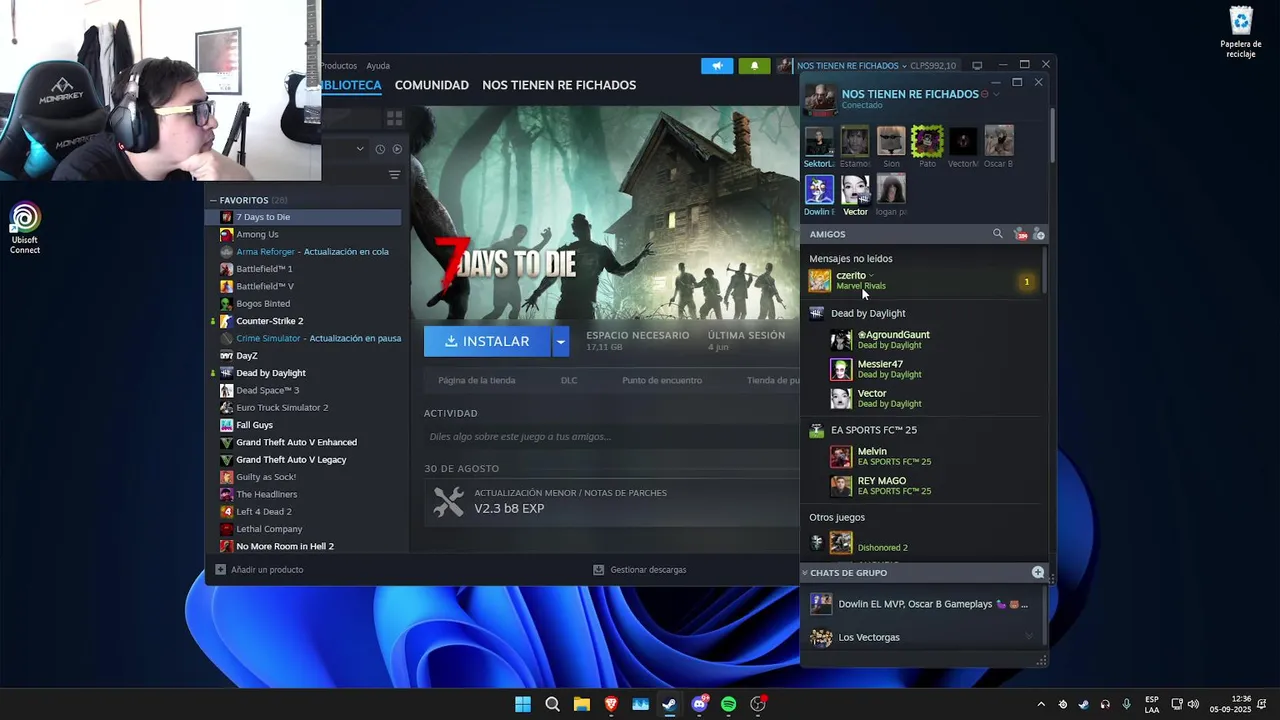This screenshot has width=1280, height=720.
Task: Create new group chat plus icon
Action: 1038,573
